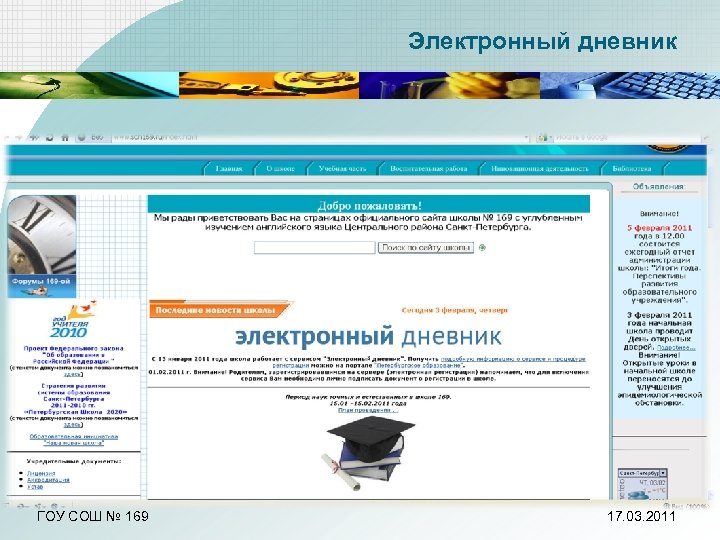Click the site search text field
720x540 pixels.
click(x=315, y=248)
